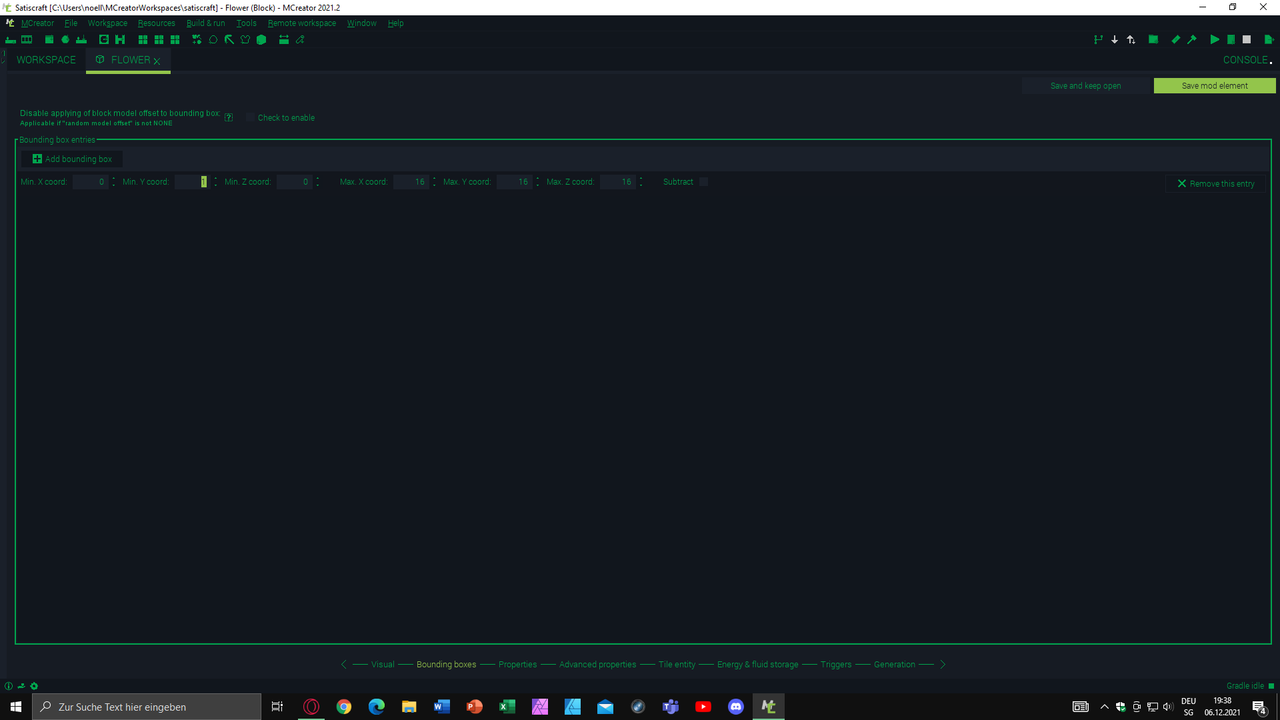
Task: Go to next page with right chevron
Action: [x=942, y=664]
